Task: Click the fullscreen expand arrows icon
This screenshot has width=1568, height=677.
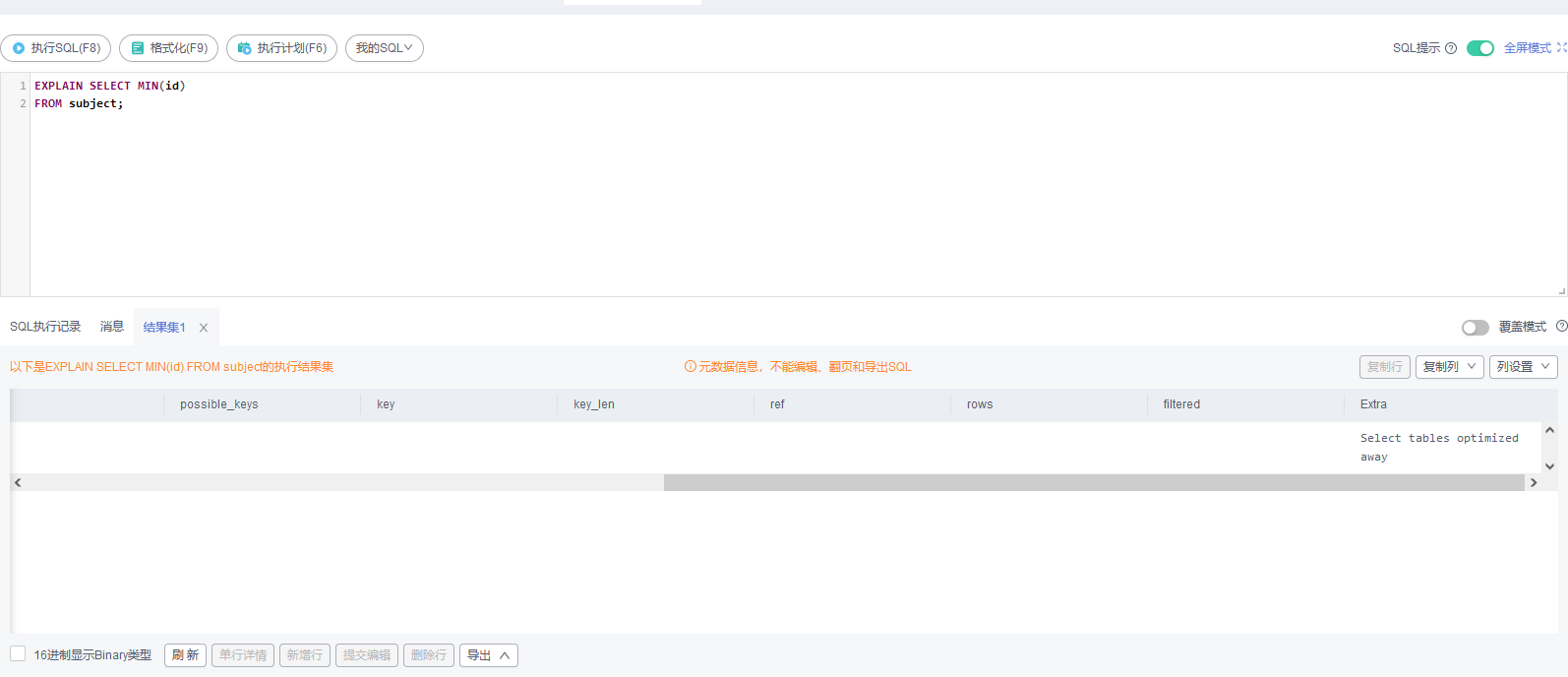Action: point(1561,47)
